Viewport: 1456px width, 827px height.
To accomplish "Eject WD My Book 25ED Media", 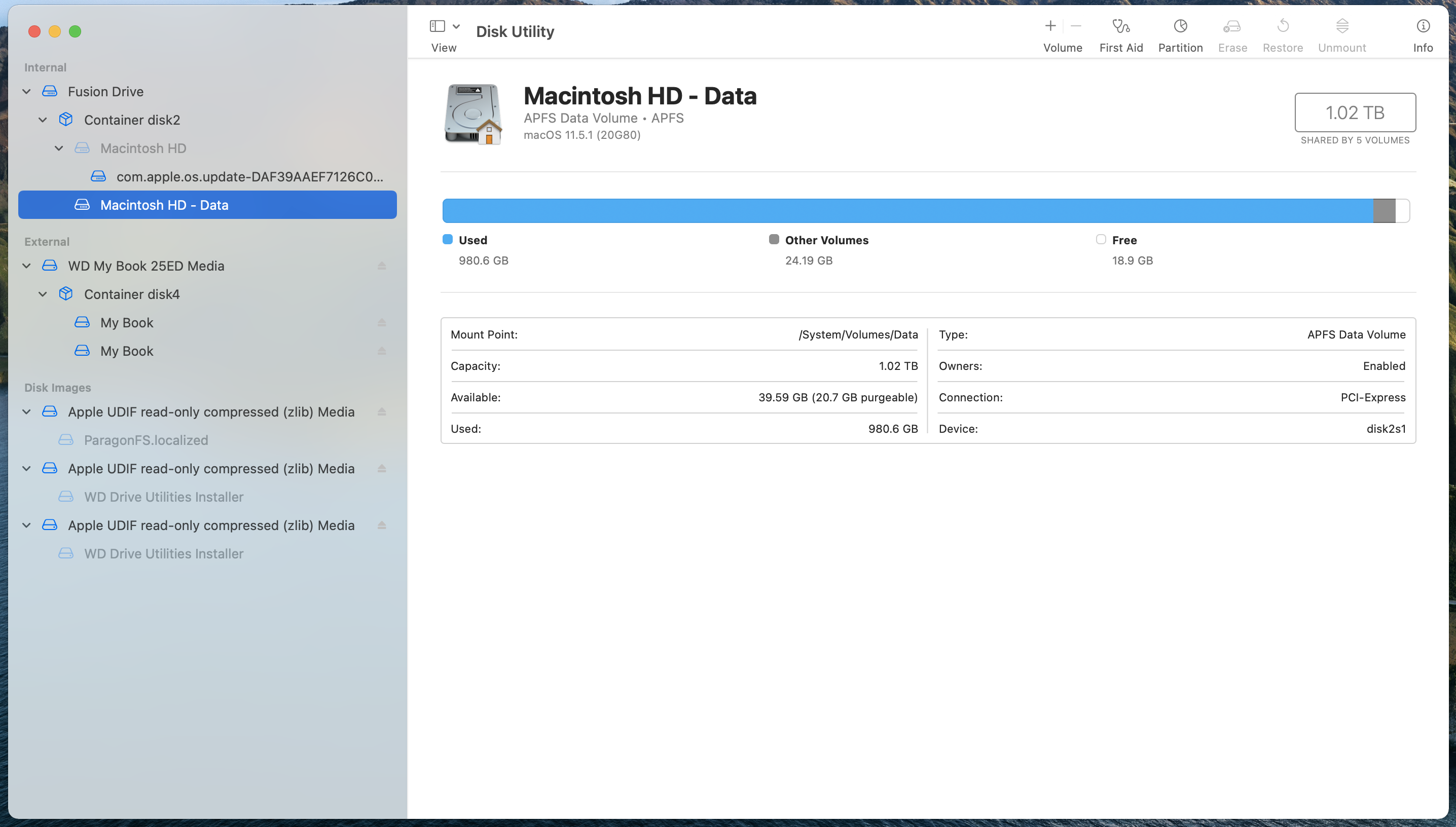I will pyautogui.click(x=382, y=266).
